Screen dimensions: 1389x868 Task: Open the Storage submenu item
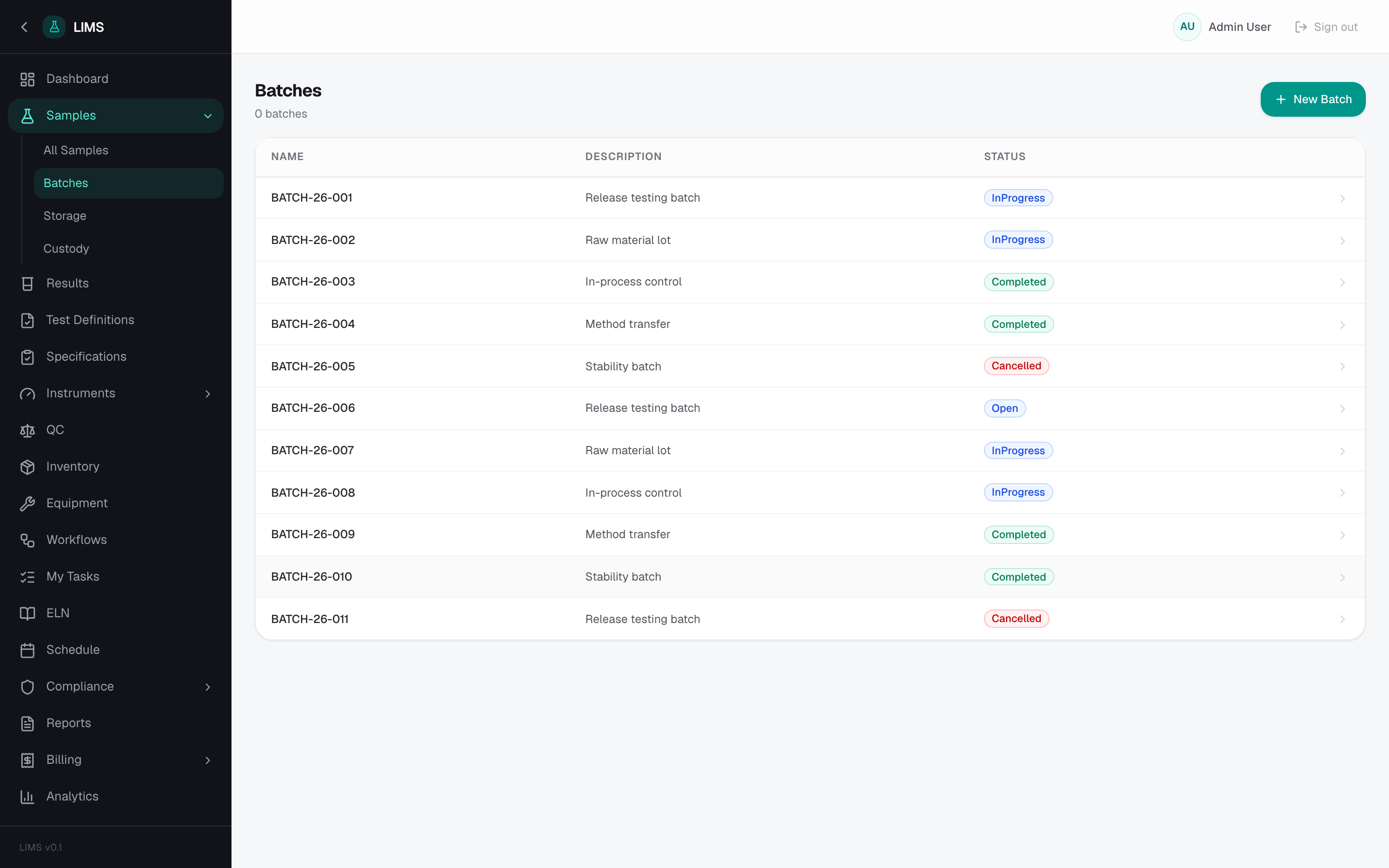[x=129, y=216]
